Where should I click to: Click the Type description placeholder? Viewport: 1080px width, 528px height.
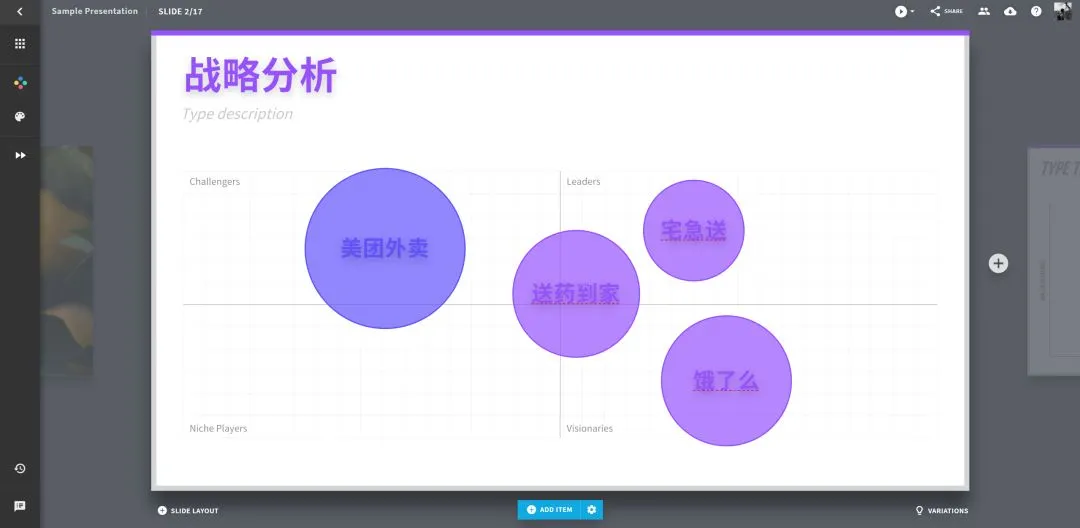coord(238,114)
